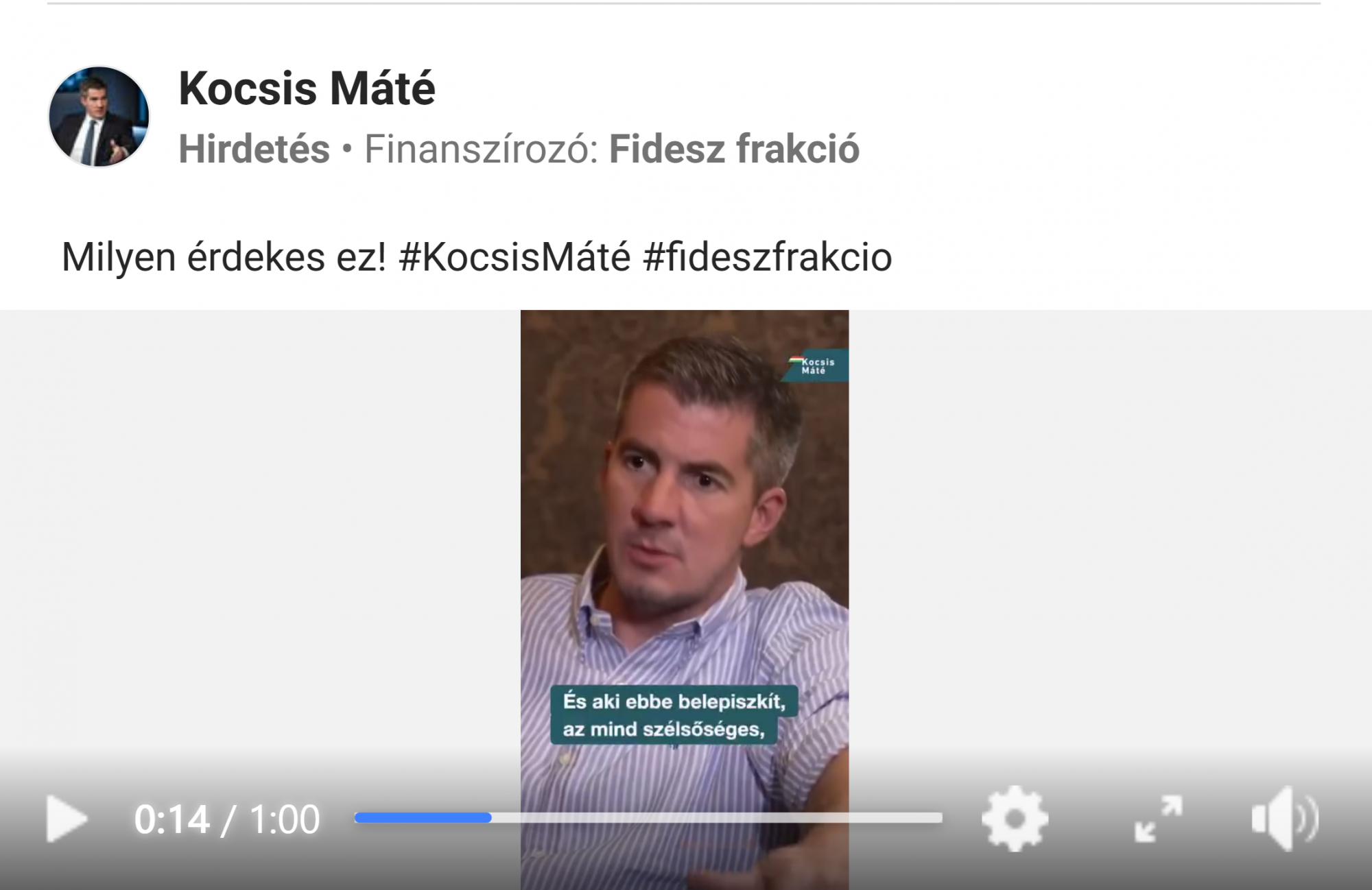Image resolution: width=1372 pixels, height=890 pixels.
Task: Open the Kocsis Máté page name
Action: click(x=307, y=88)
